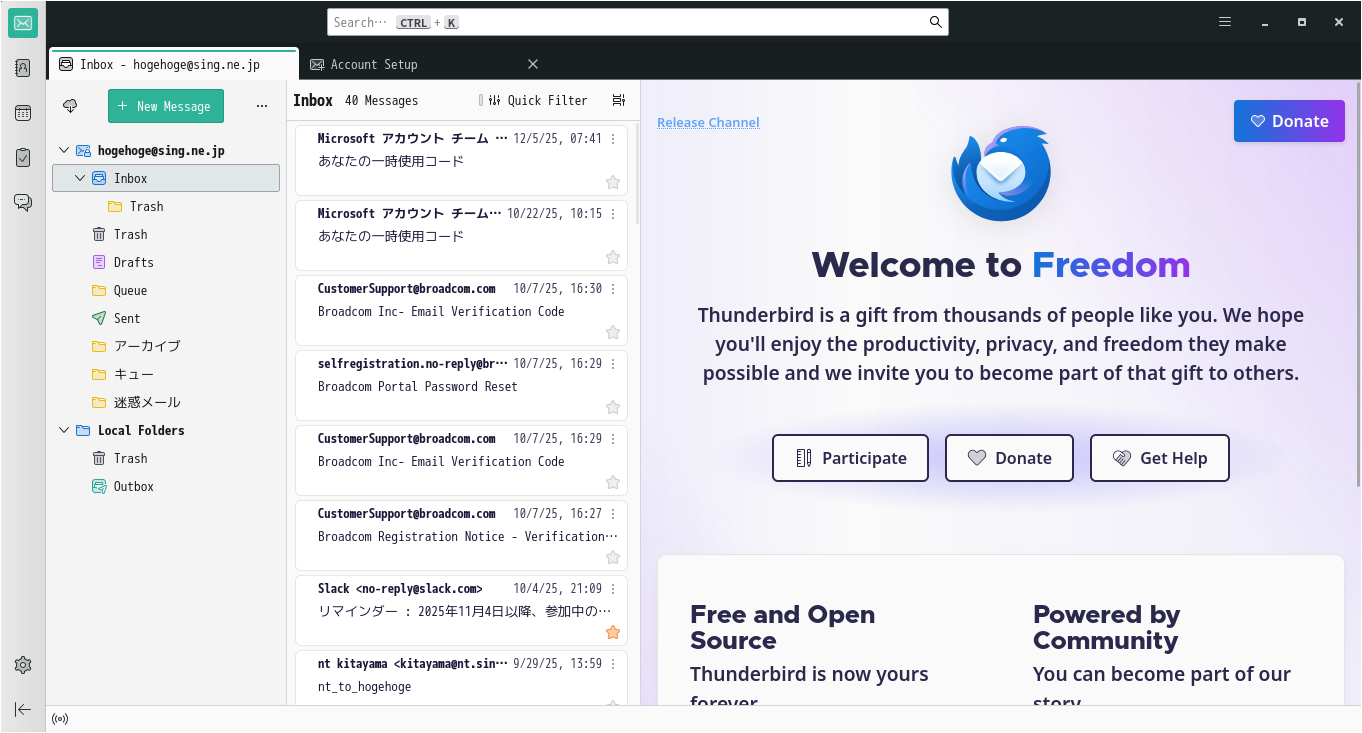Select the Outbox folder under Local Folders

pyautogui.click(x=166, y=486)
